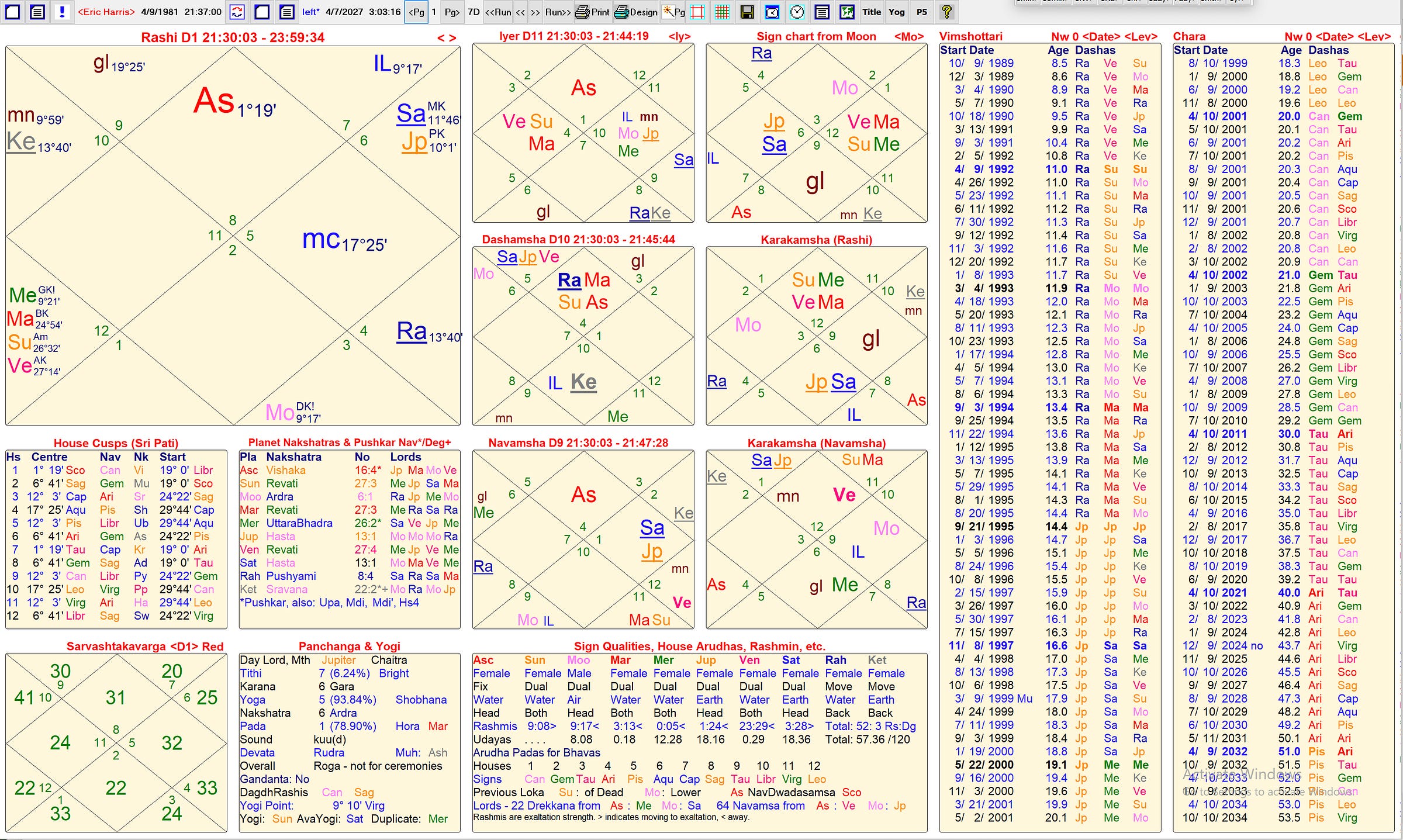Click the world map atlas icon
Viewport: 1403px width, 840px height.
coord(847,12)
